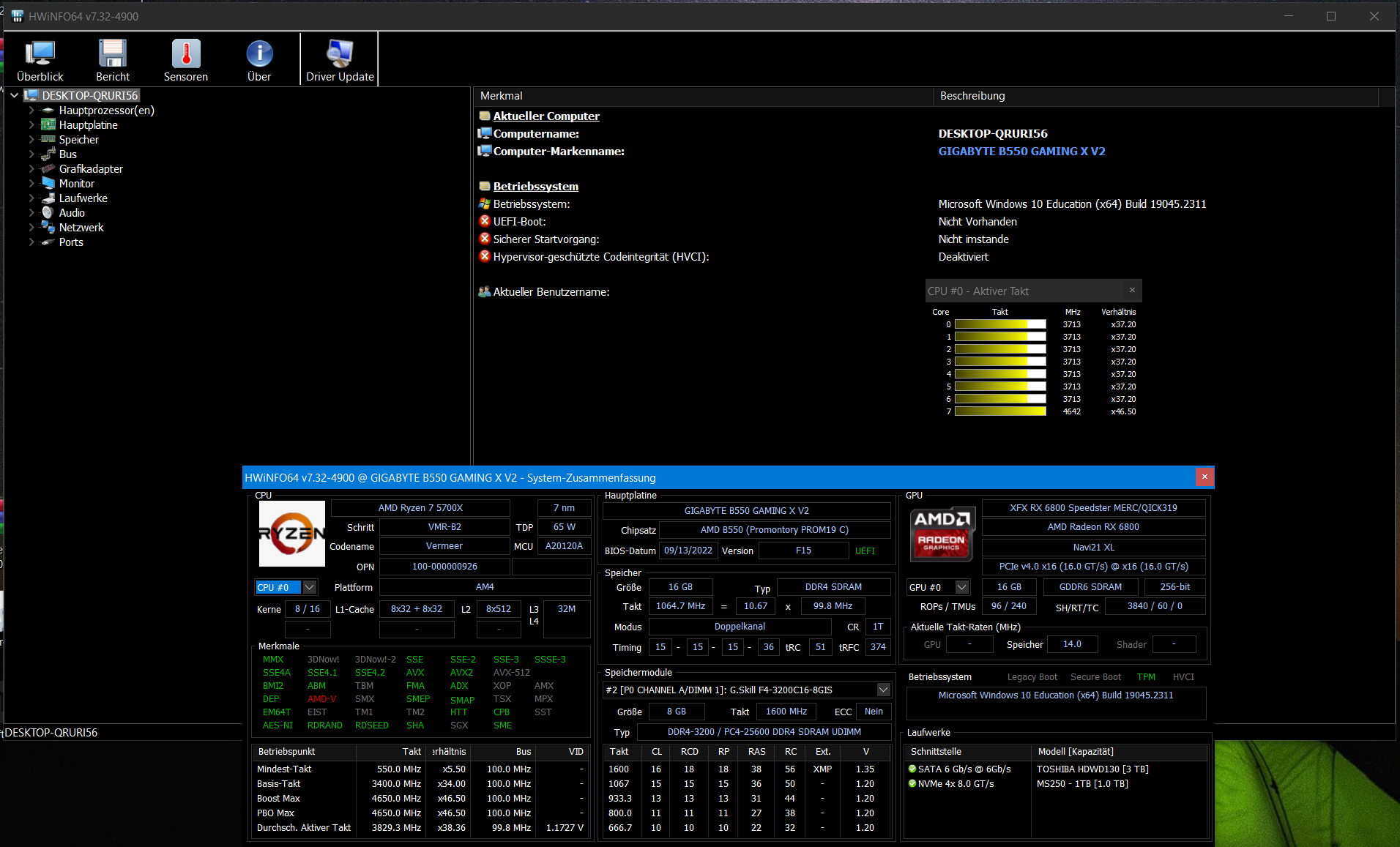Image resolution: width=1400 pixels, height=847 pixels.
Task: Click the Legacy Boot indicator label
Action: click(1032, 676)
